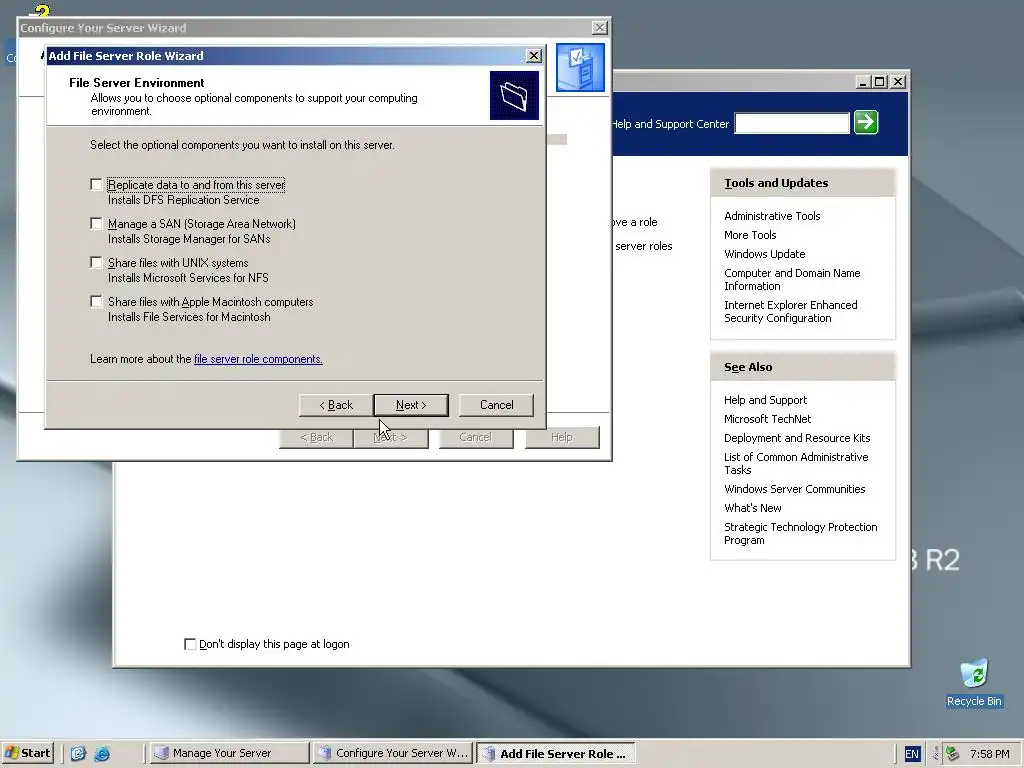Minimize the Manage Your Server window
1024x768 pixels.
[862, 82]
